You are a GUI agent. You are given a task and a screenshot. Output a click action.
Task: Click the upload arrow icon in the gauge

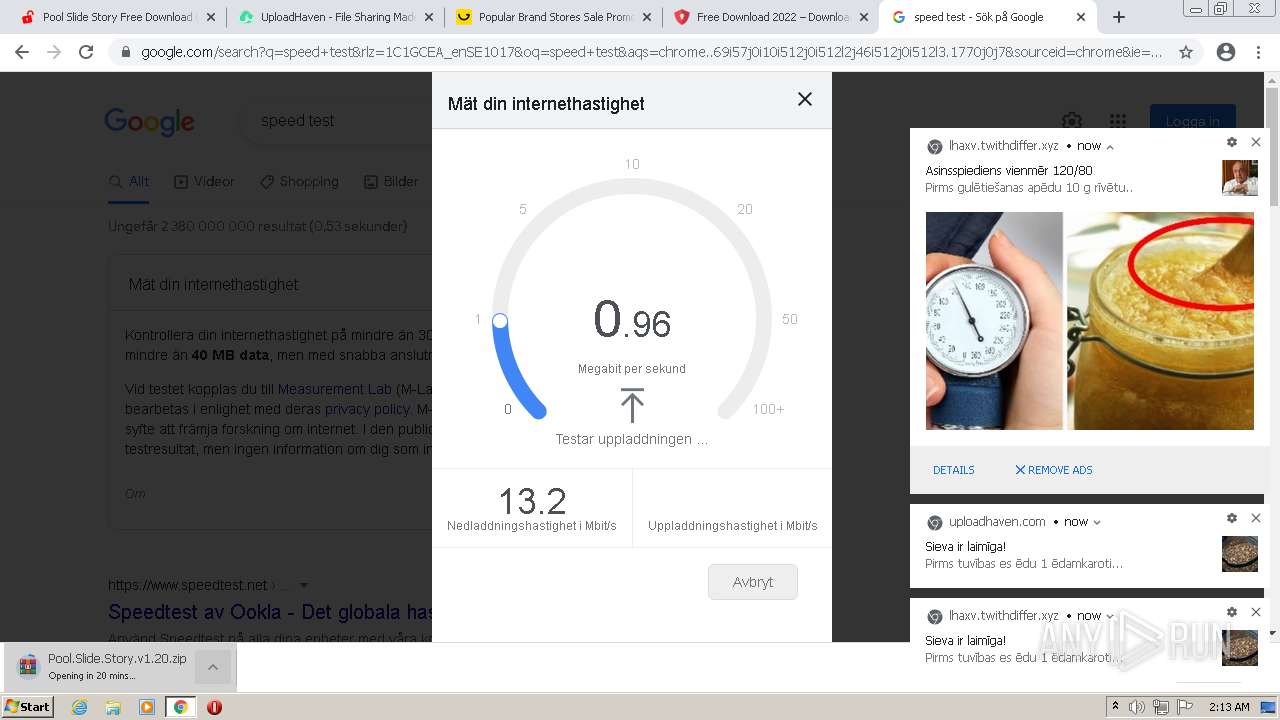point(632,405)
